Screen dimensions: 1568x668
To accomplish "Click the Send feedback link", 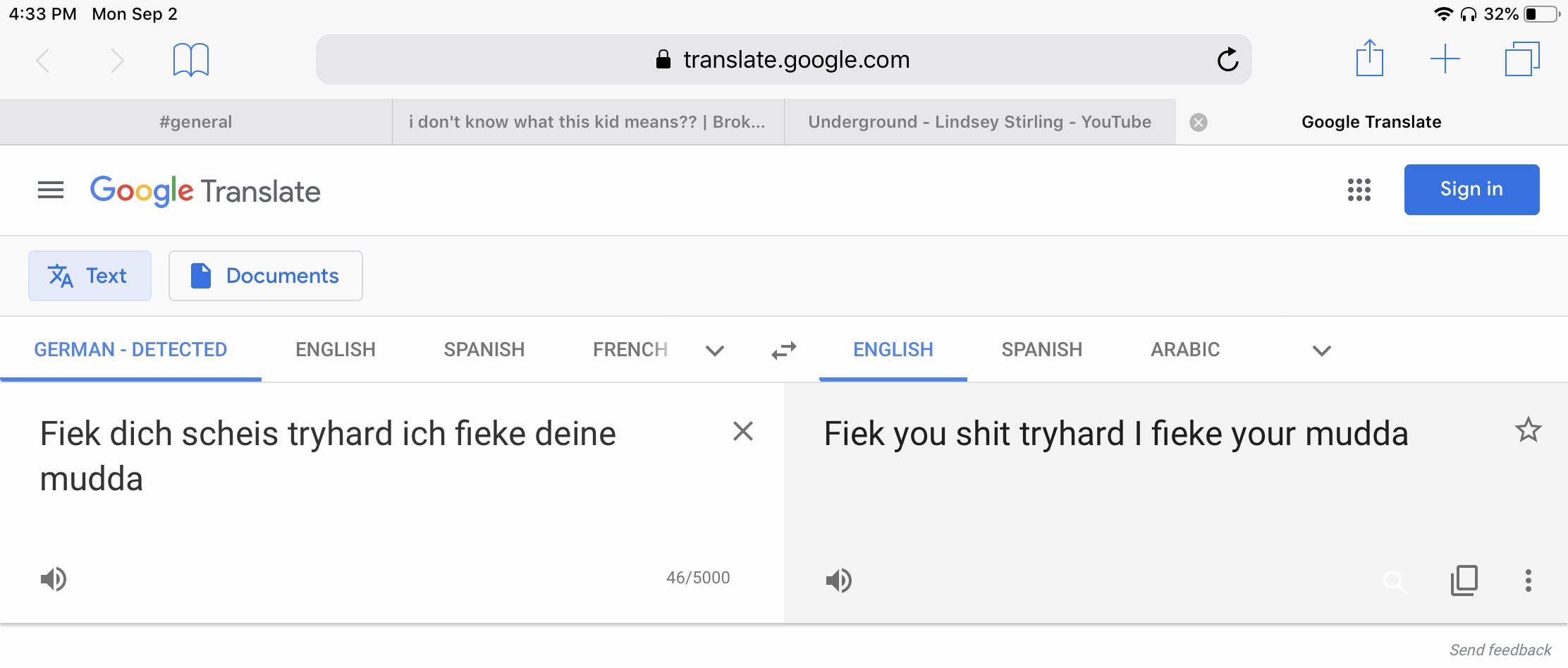I will point(1500,650).
